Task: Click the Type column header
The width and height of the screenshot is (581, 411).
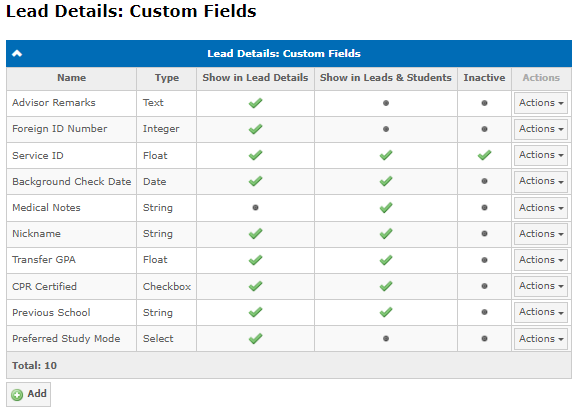Action: 167,78
